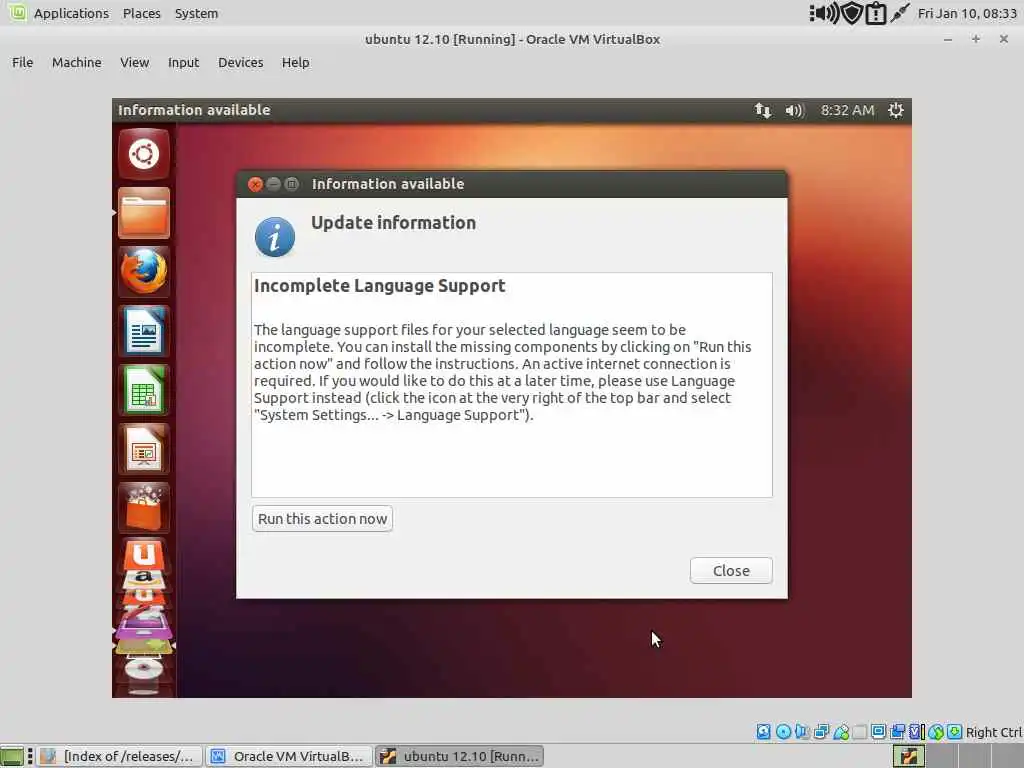
Task: Open the host Places menu
Action: (142, 13)
